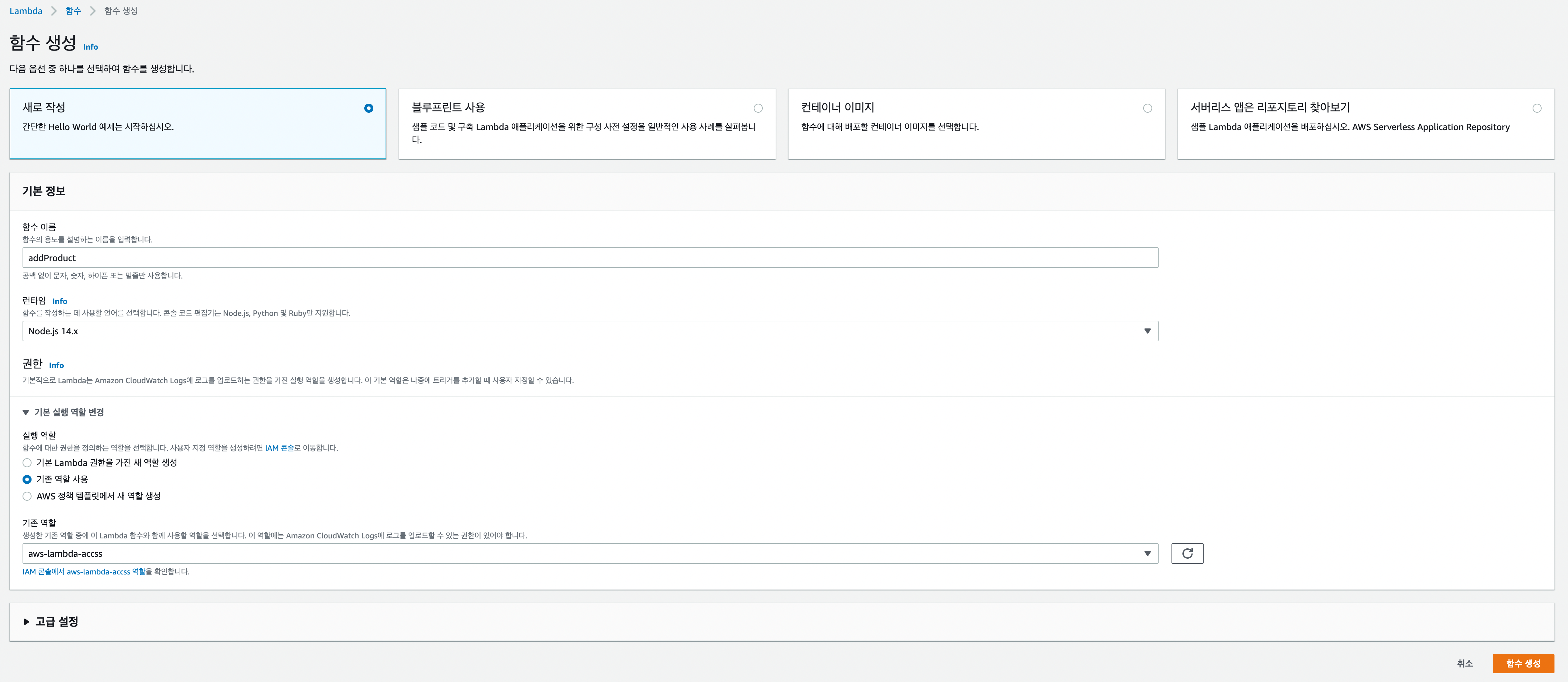
Task: Click Info link beside 함수 생성 heading
Action: (x=90, y=47)
